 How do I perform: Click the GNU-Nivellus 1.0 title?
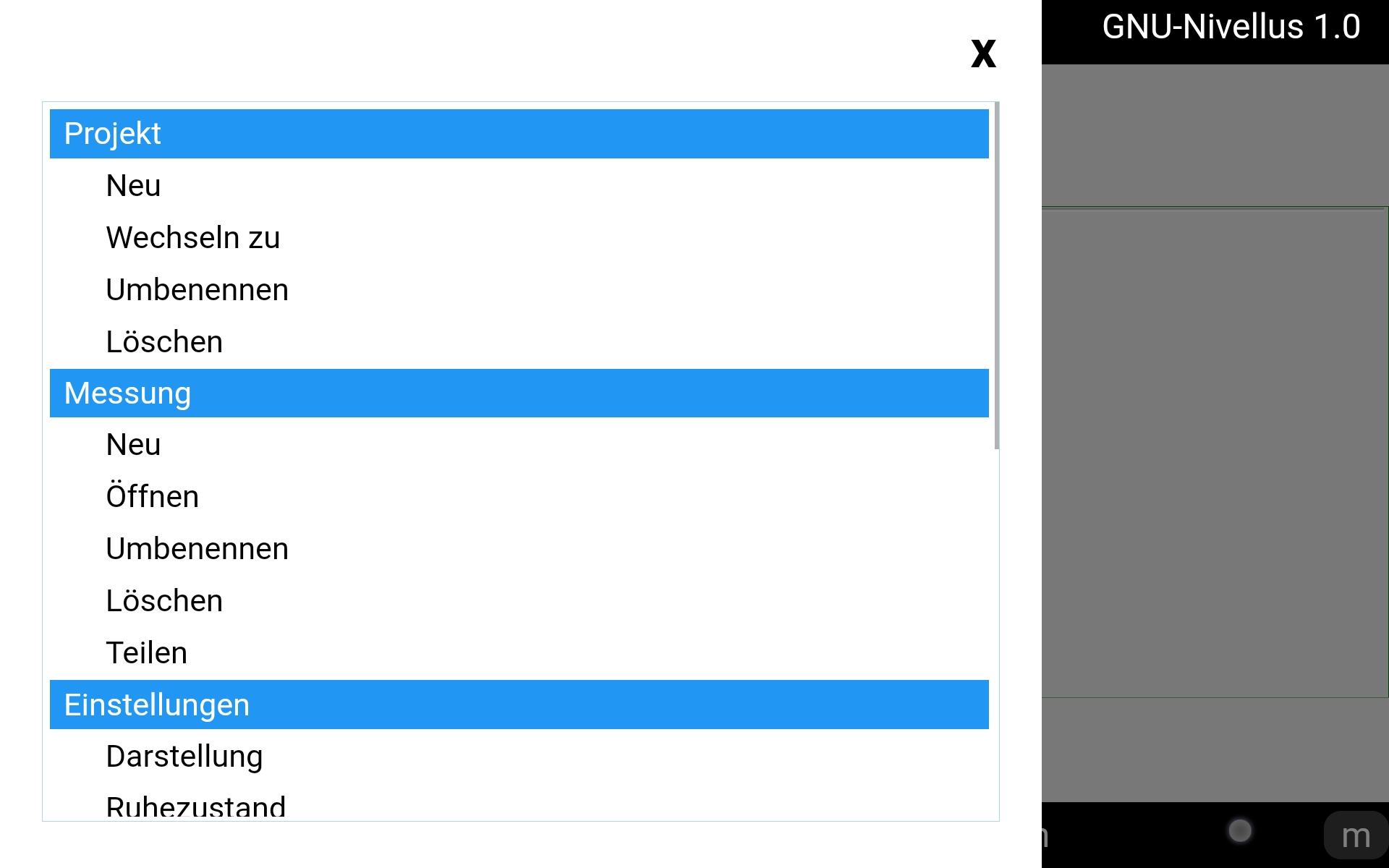point(1231,27)
